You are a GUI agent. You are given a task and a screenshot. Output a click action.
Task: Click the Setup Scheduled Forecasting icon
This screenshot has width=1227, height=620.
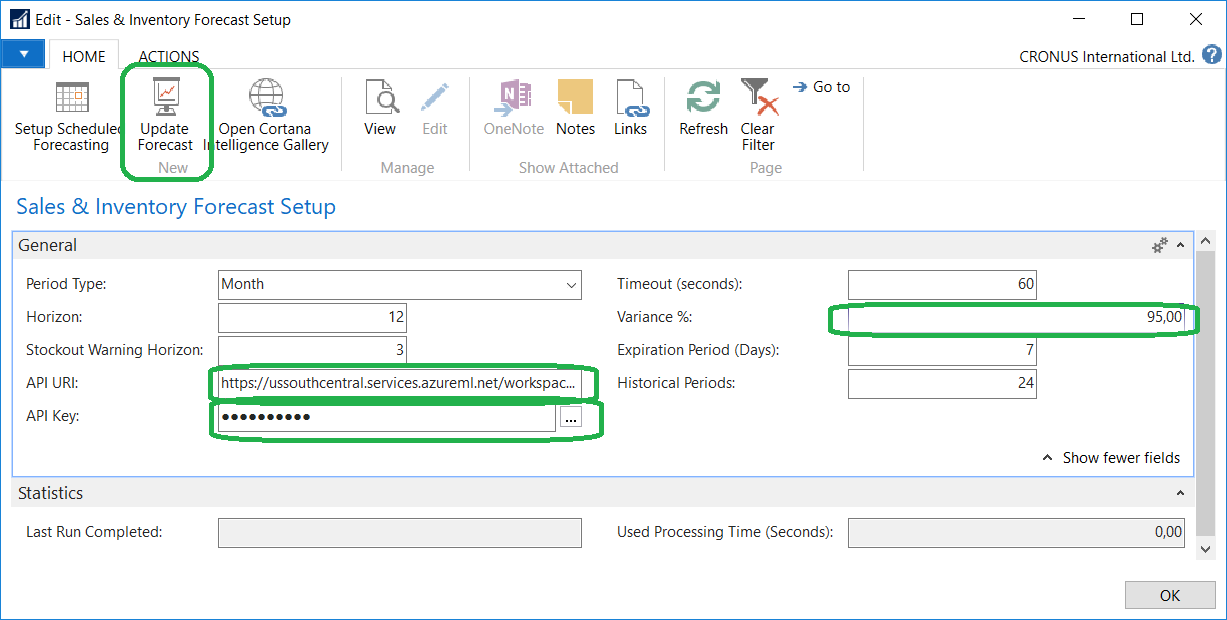pos(71,99)
